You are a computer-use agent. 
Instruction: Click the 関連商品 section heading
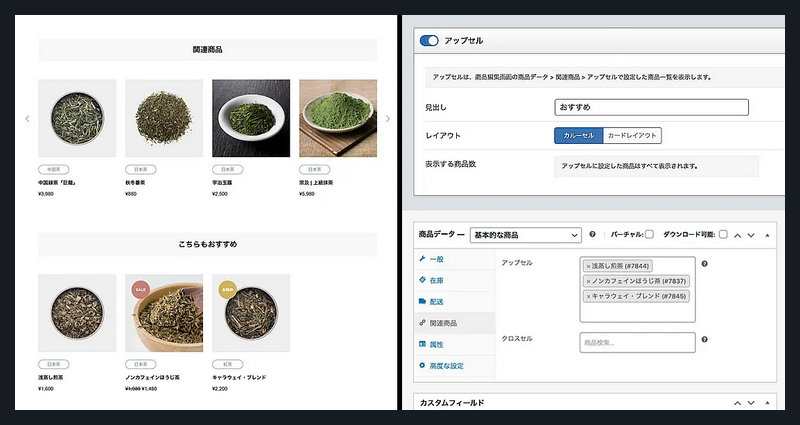pos(208,50)
